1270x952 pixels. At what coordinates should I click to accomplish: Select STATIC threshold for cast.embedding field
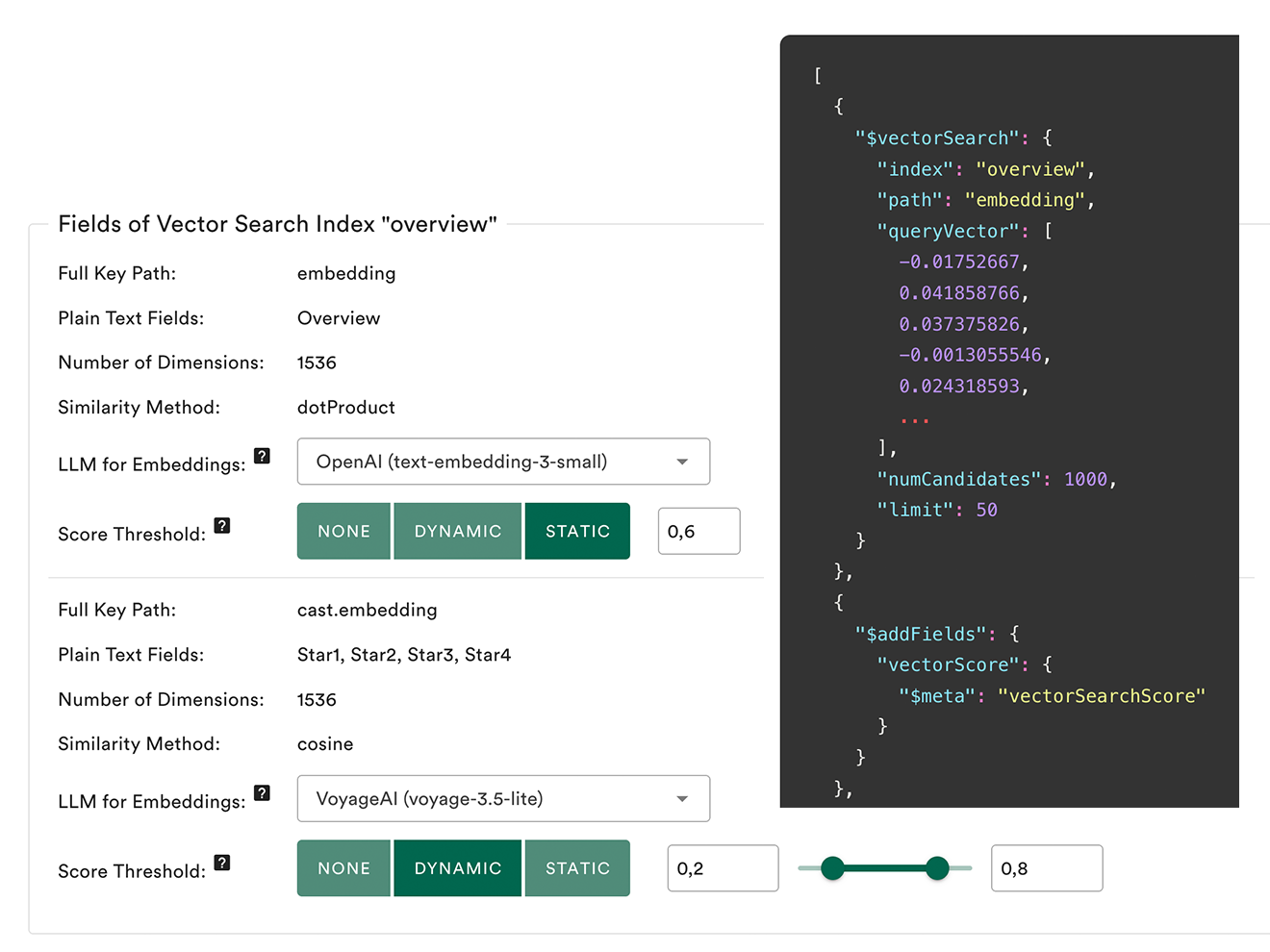tap(577, 868)
